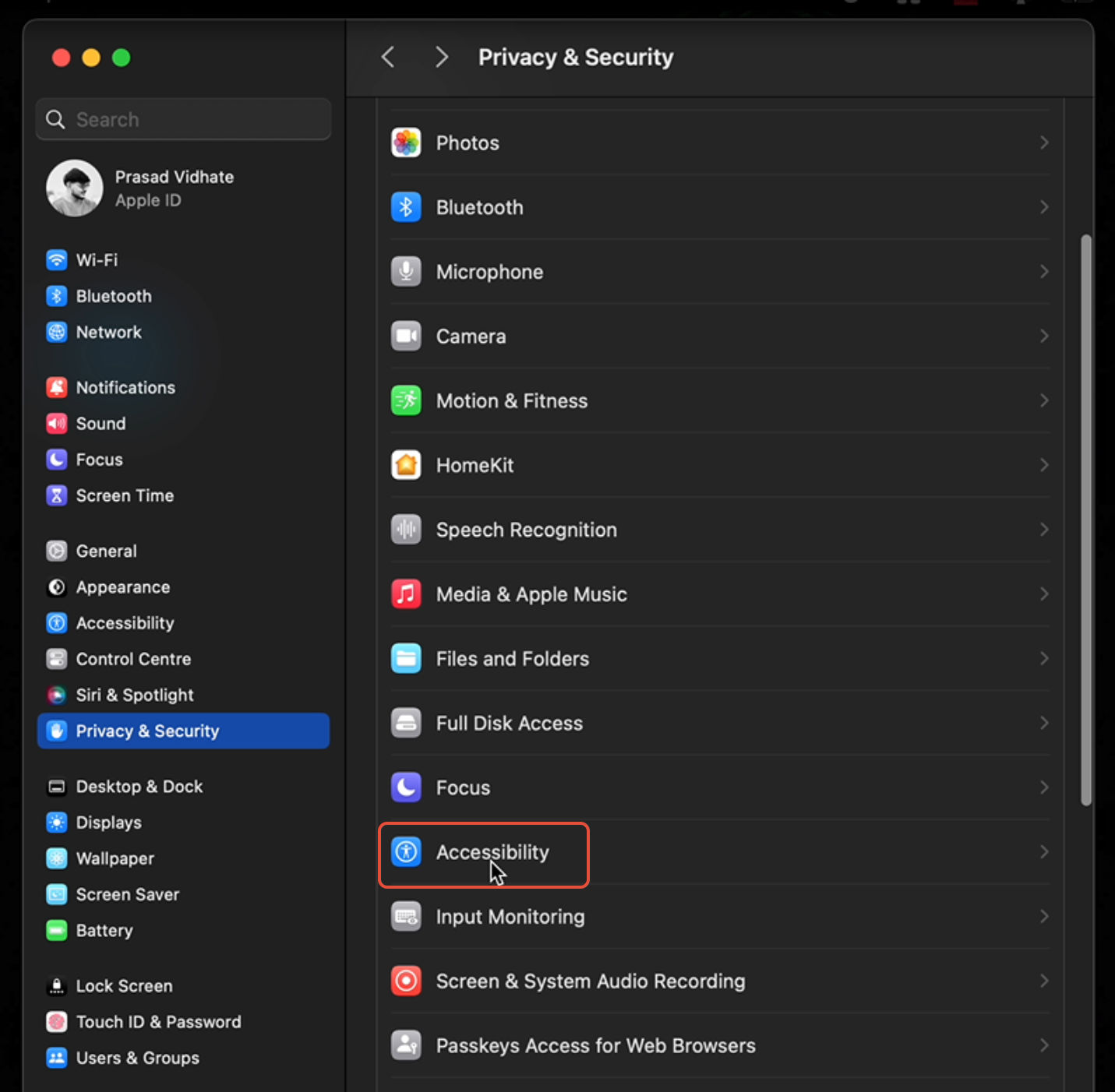Select the Network globe icon in sidebar
The height and width of the screenshot is (1092, 1115).
[x=57, y=332]
